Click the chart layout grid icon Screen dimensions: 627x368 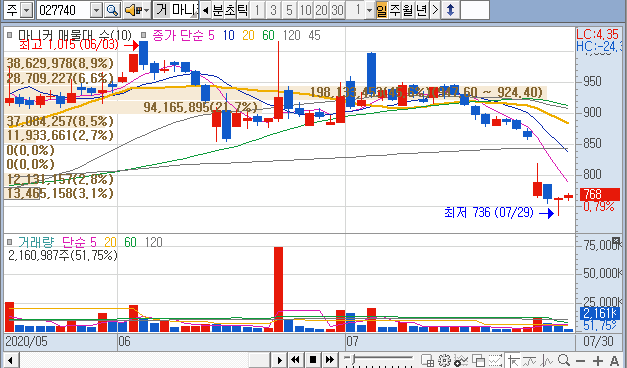pos(427,361)
